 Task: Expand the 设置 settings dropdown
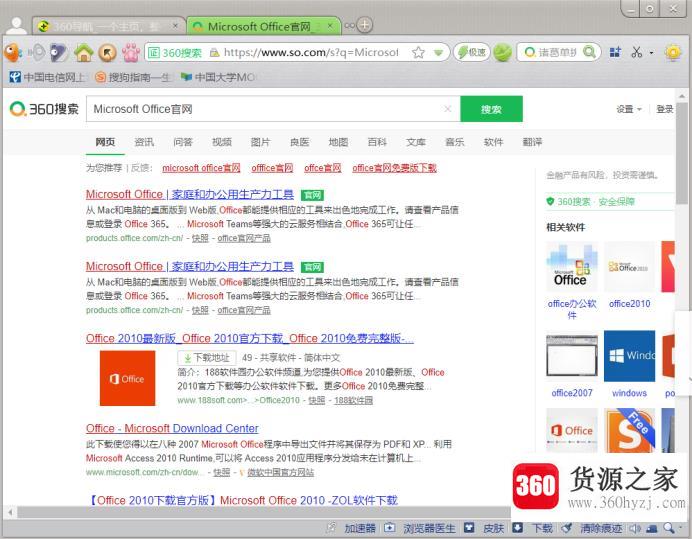pyautogui.click(x=629, y=109)
